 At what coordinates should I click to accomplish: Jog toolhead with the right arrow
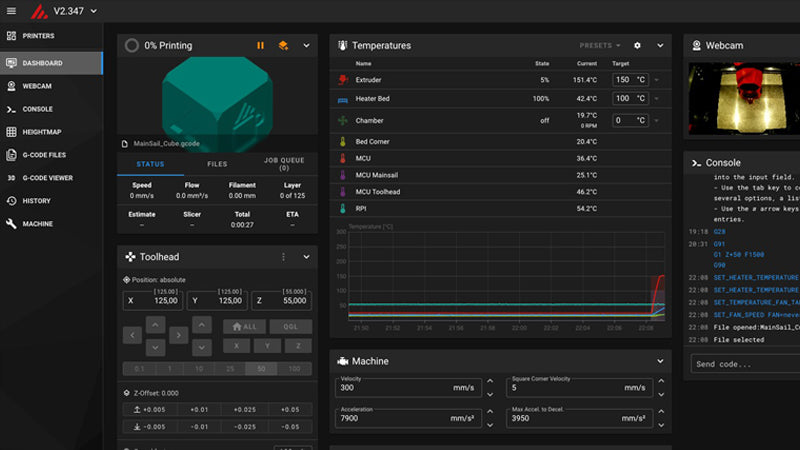tap(178, 335)
